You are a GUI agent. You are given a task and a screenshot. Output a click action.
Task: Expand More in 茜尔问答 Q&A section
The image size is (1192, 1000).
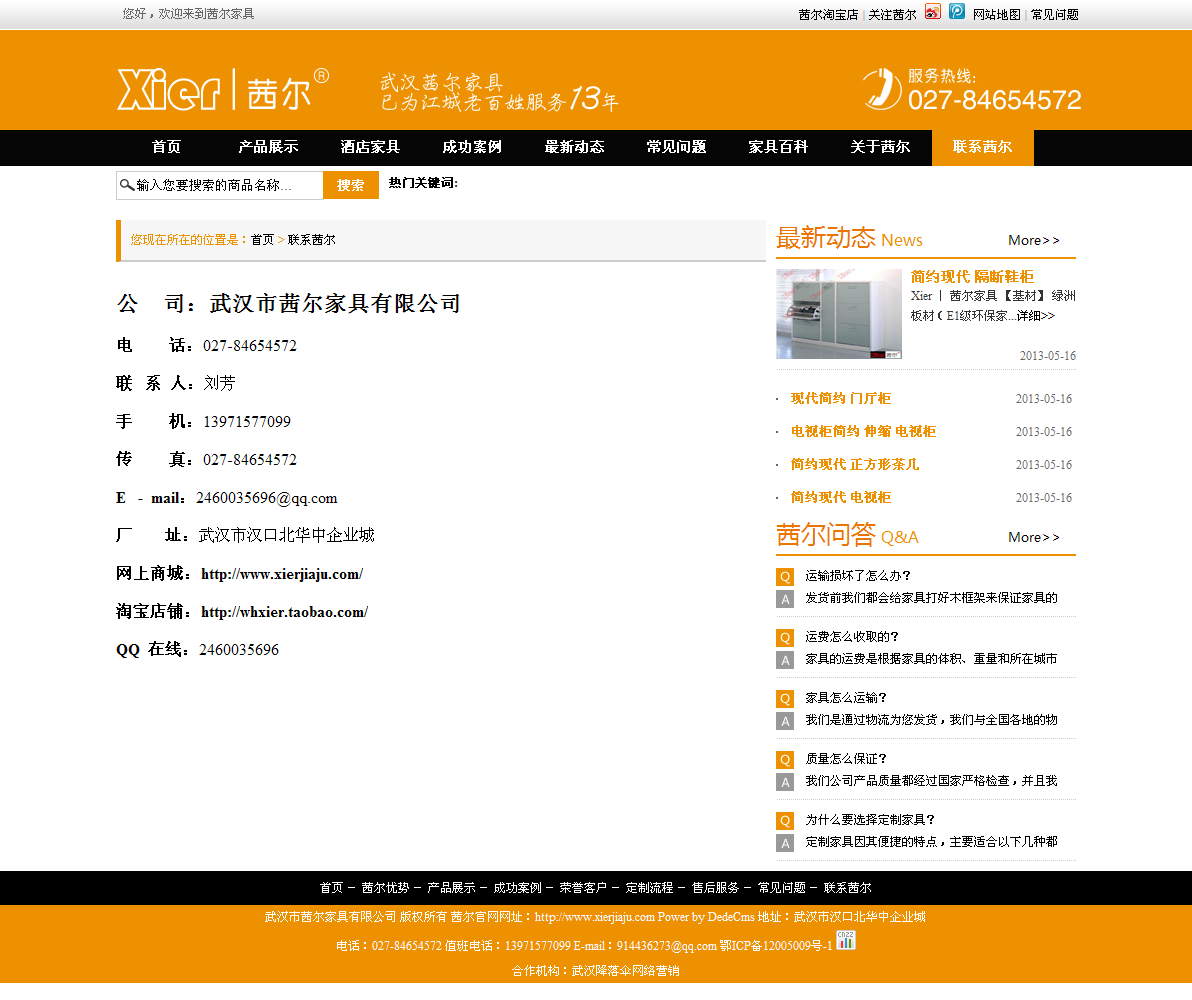click(1033, 537)
